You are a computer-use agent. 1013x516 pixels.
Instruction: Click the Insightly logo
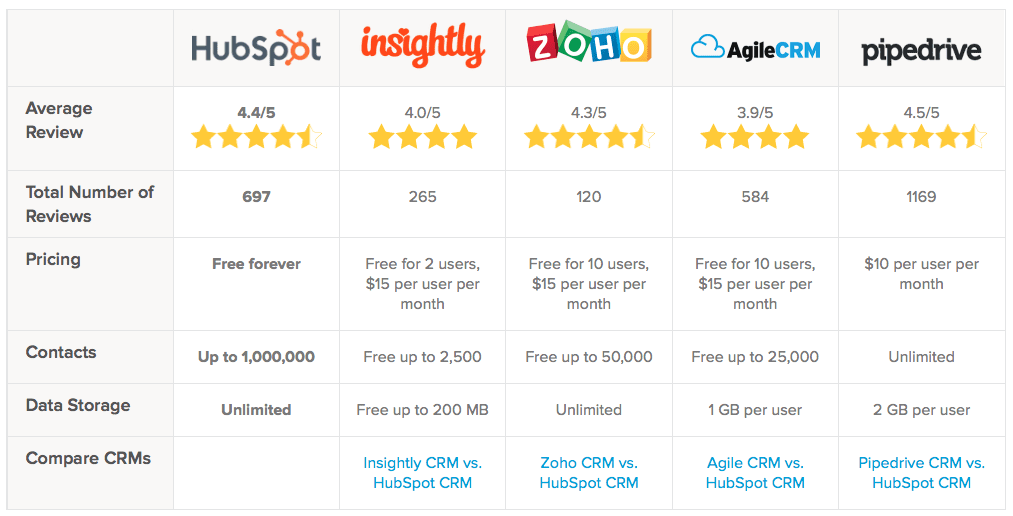coord(423,46)
